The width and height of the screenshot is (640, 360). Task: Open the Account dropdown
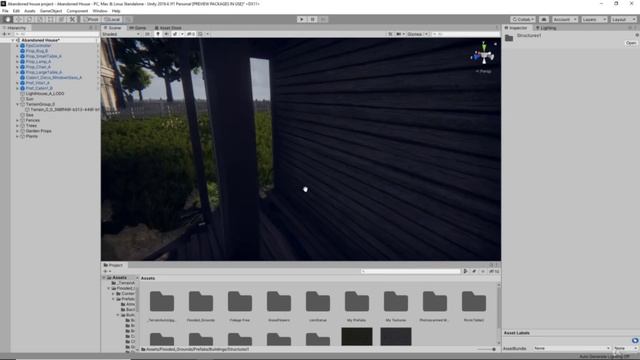click(565, 19)
